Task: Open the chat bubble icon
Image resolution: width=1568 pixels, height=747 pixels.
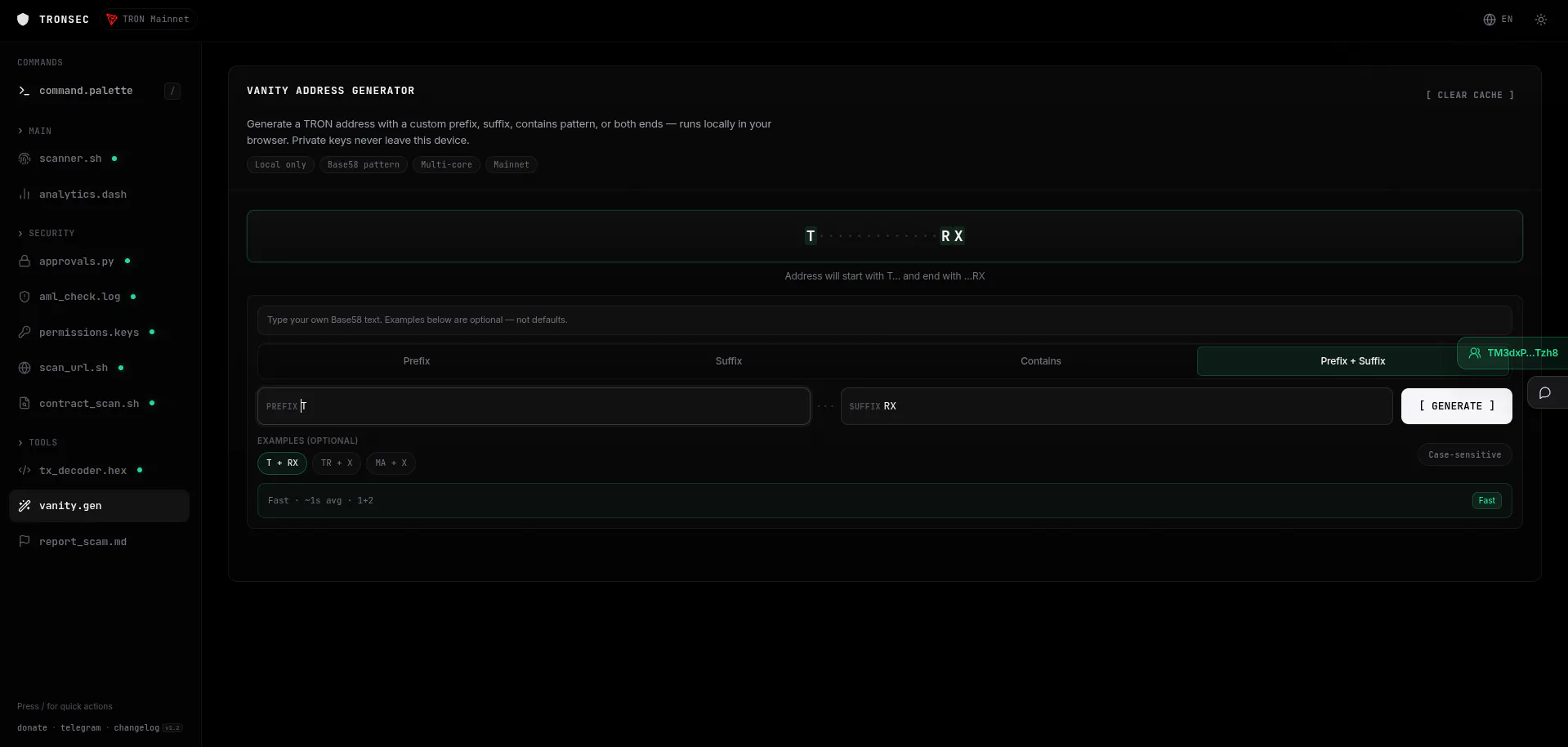Action: pos(1545,393)
